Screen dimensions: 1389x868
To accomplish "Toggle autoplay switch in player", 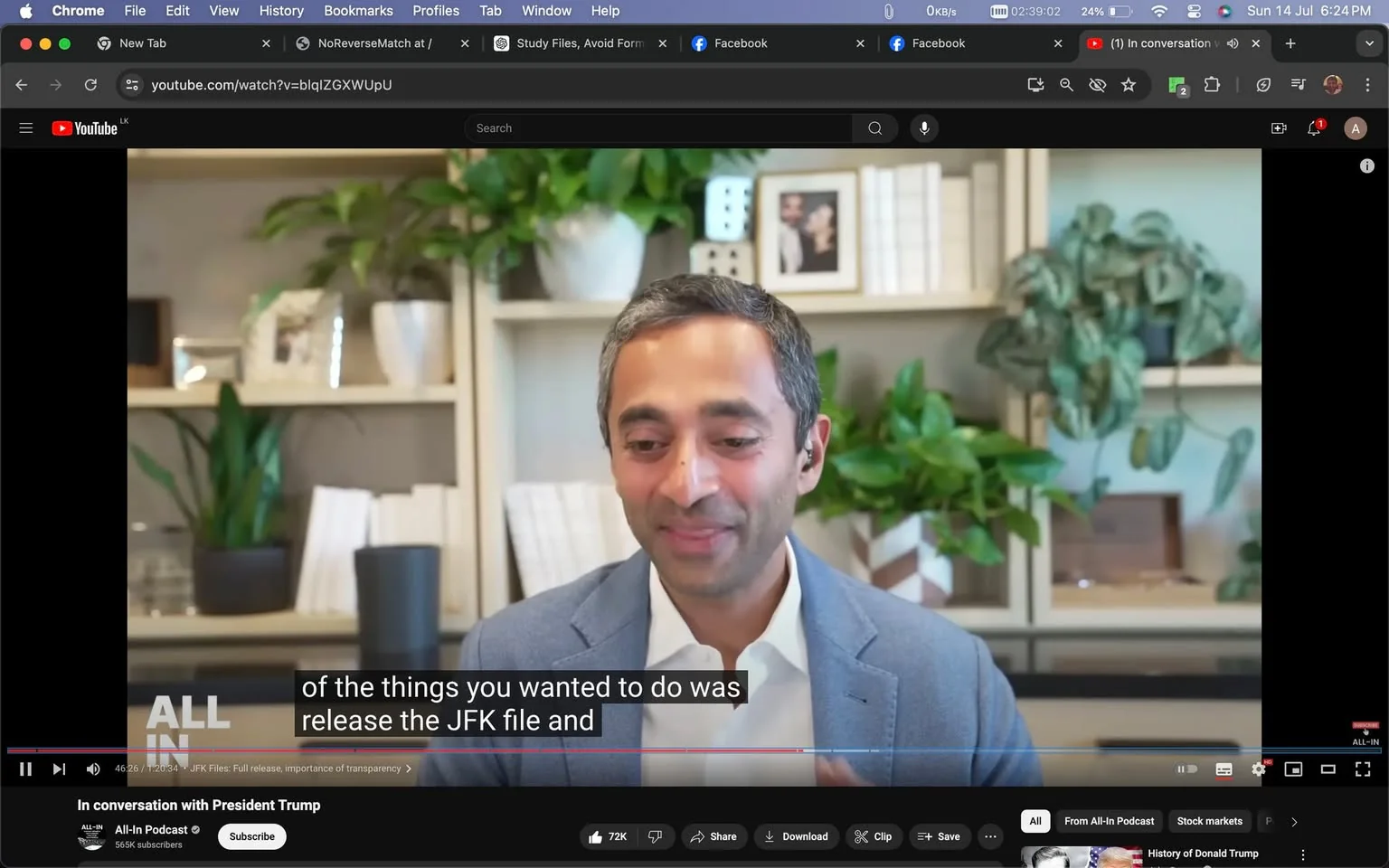I will [1186, 769].
